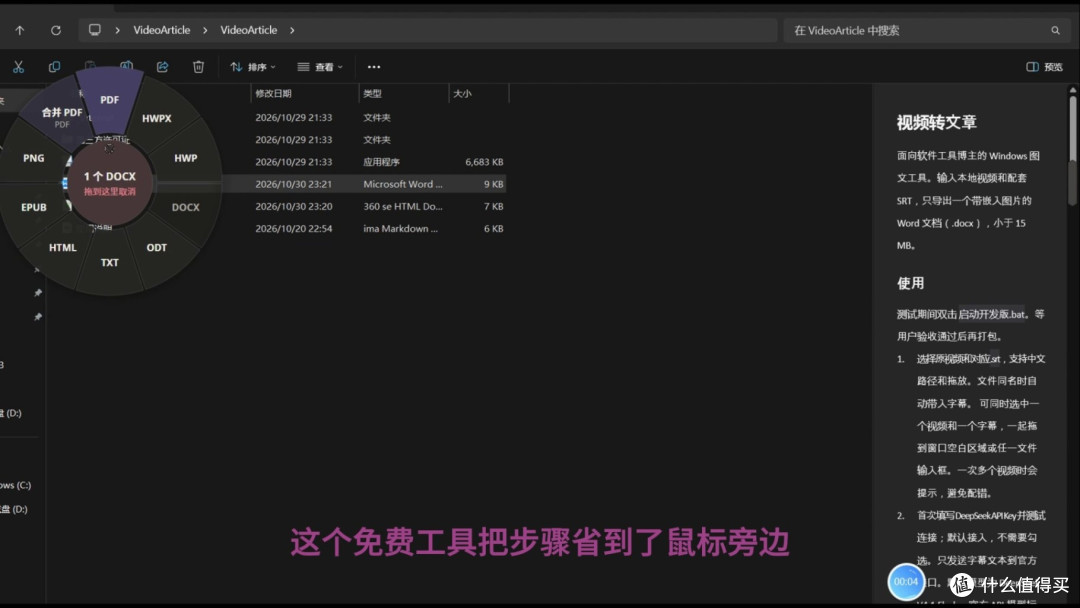This screenshot has width=1080, height=608.
Task: Choose merge PDF segment in radial menu
Action: point(61,116)
